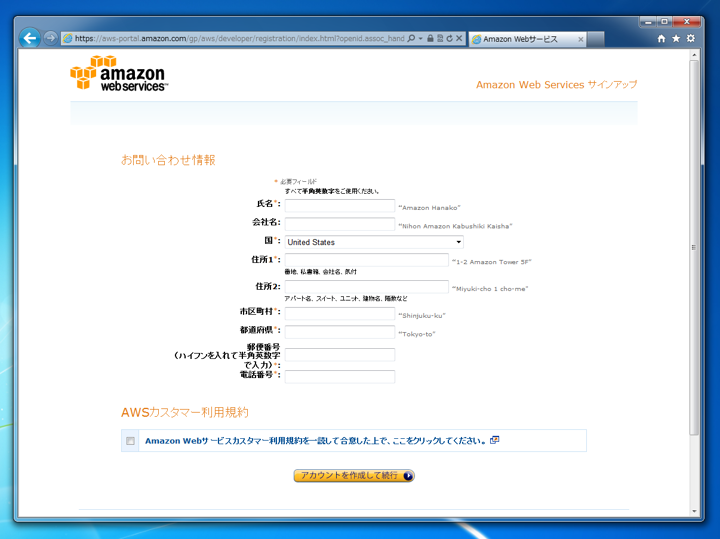Click the 郵便番号 postal code field
Screen dimensions: 720x539
coord(340,354)
